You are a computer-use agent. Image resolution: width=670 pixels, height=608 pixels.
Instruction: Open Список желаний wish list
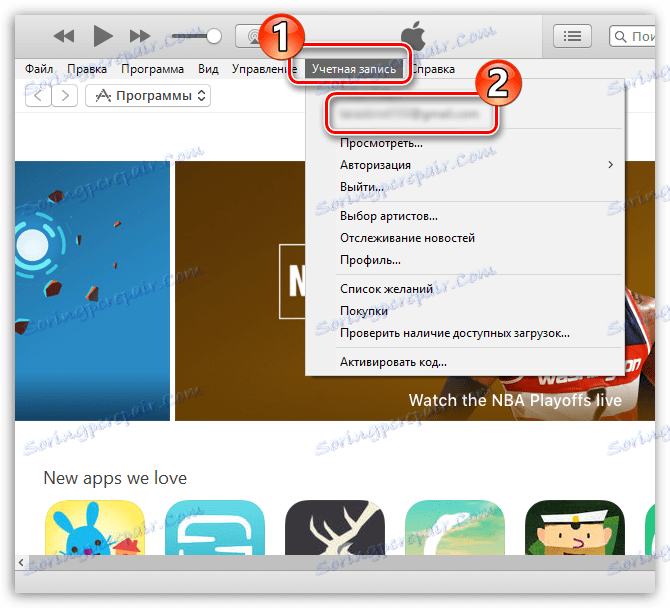[x=465, y=289]
